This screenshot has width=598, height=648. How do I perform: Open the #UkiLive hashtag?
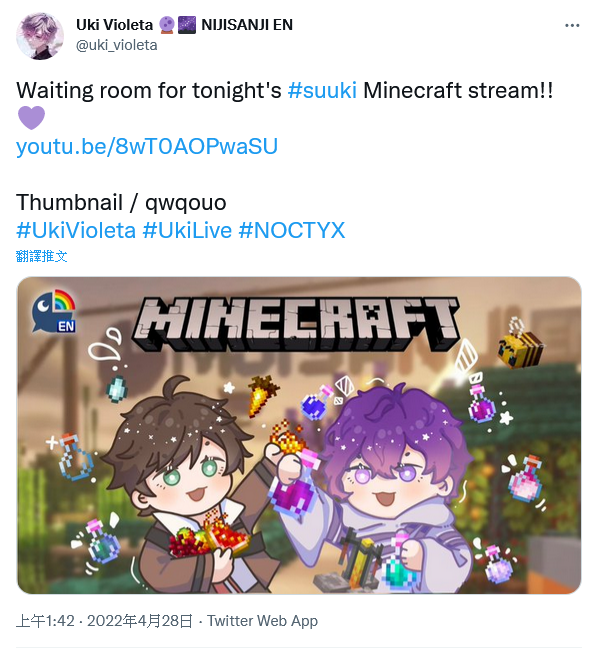click(x=187, y=230)
